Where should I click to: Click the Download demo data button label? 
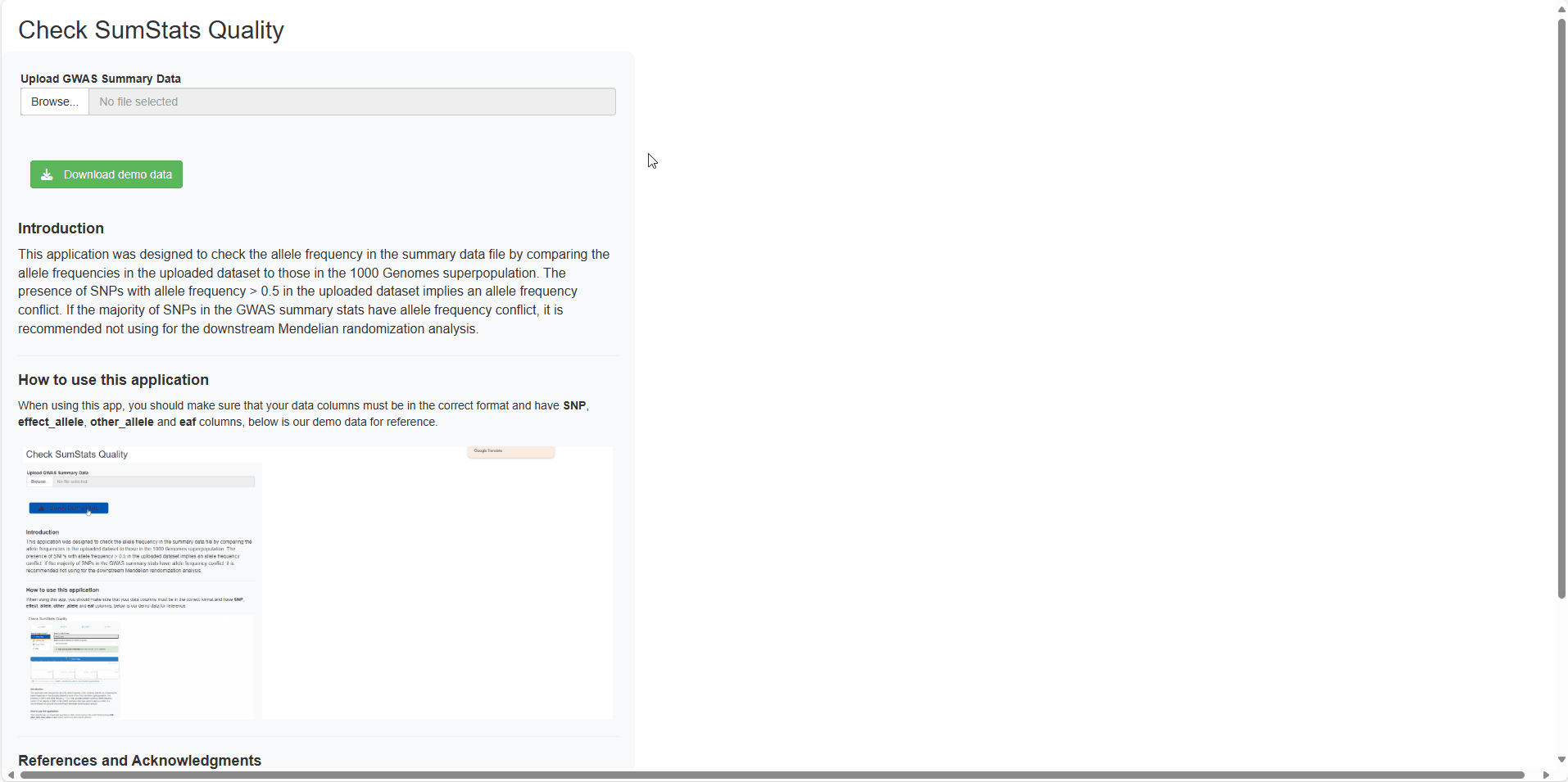pyautogui.click(x=117, y=174)
